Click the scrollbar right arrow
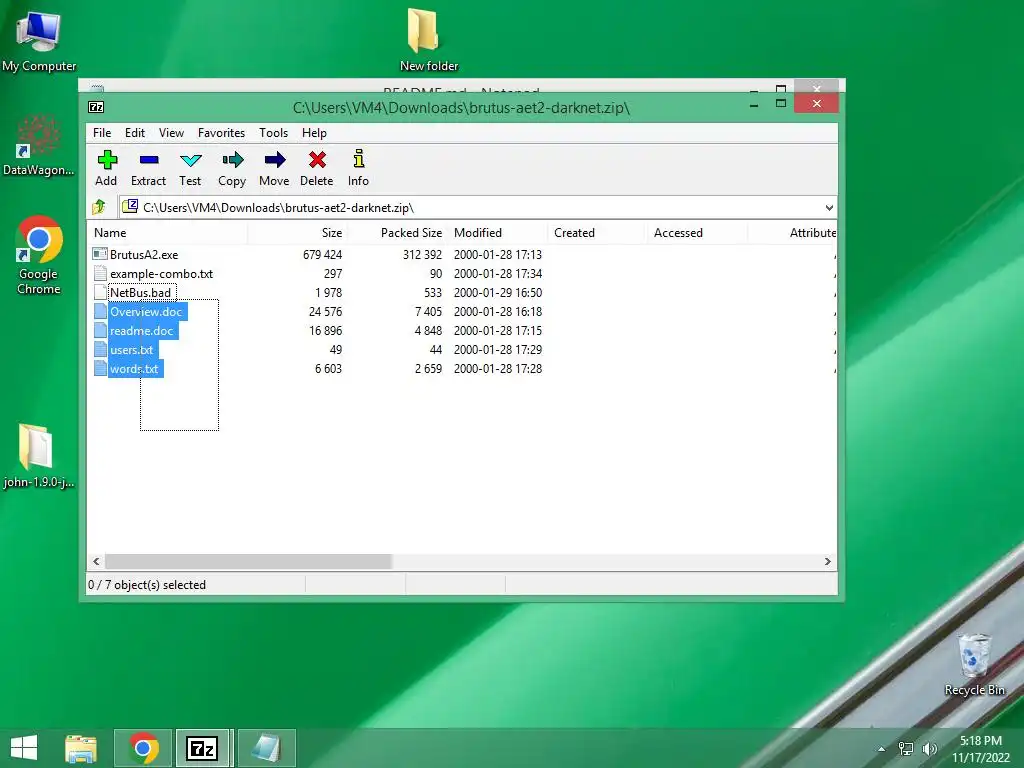The height and width of the screenshot is (768, 1024). (827, 562)
